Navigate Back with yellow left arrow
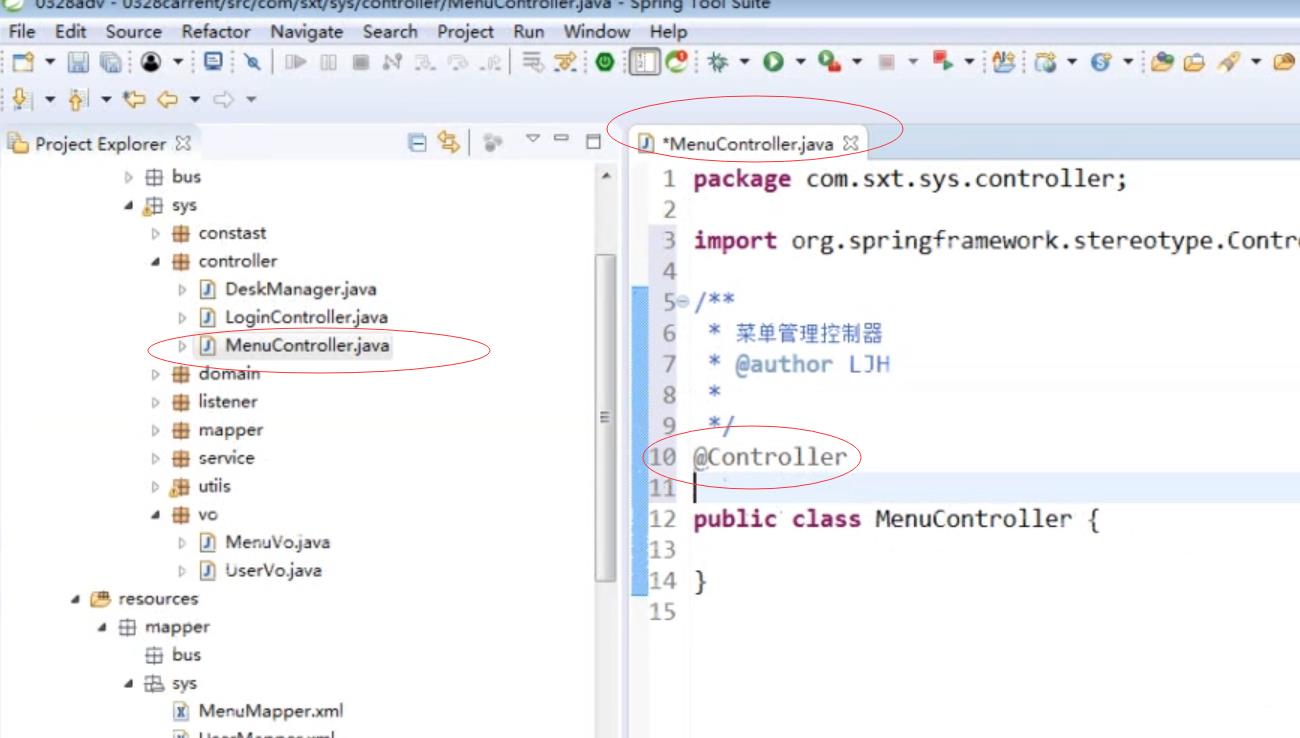 tap(167, 98)
